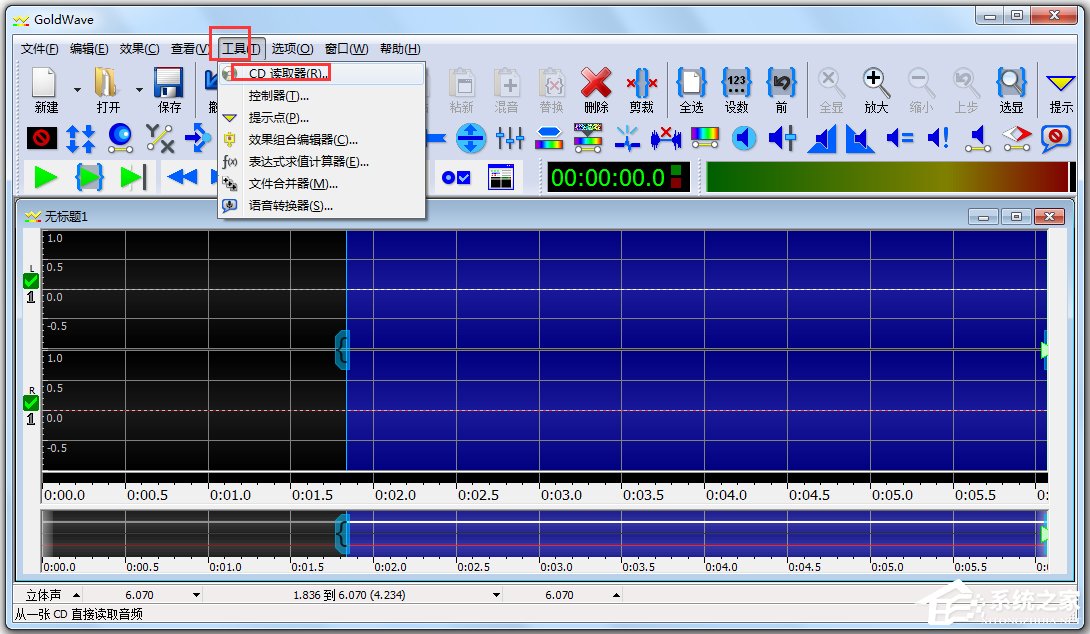Image resolution: width=1090 pixels, height=634 pixels.
Task: Open the control properties icon with checkmark
Action: [x=456, y=178]
